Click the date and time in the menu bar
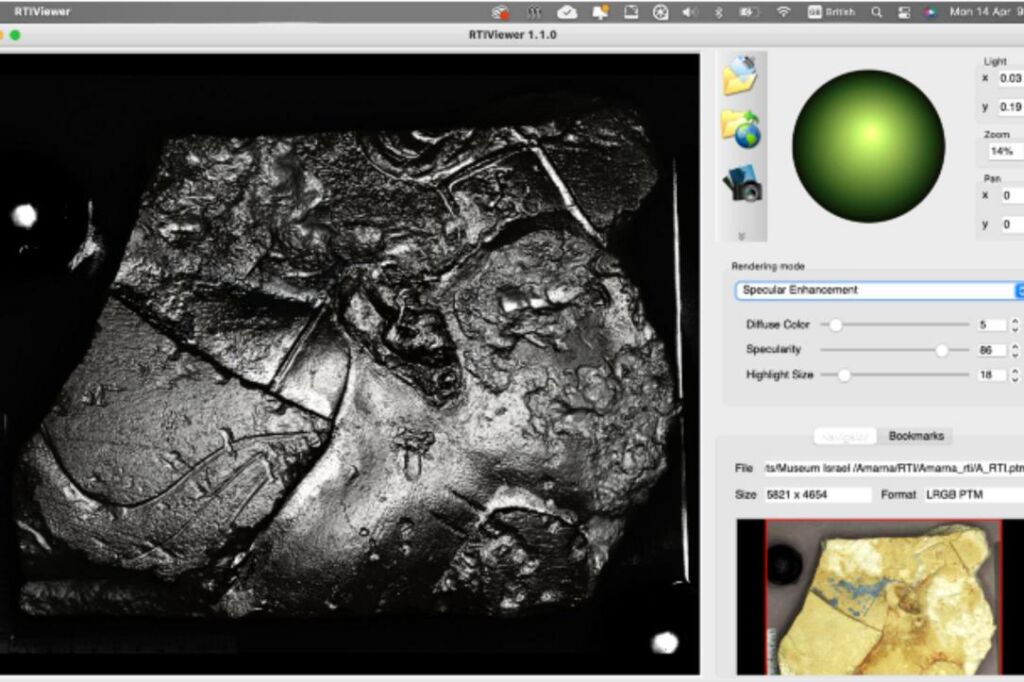 [x=987, y=12]
